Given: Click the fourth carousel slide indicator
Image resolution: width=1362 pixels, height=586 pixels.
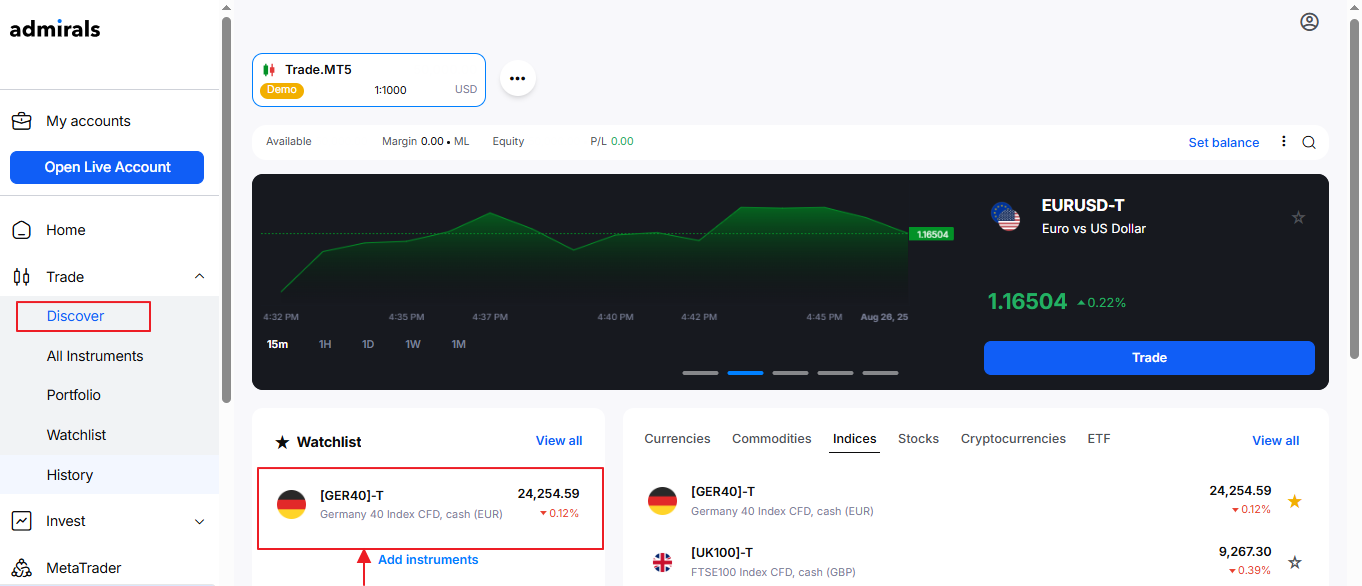Looking at the screenshot, I should [835, 373].
